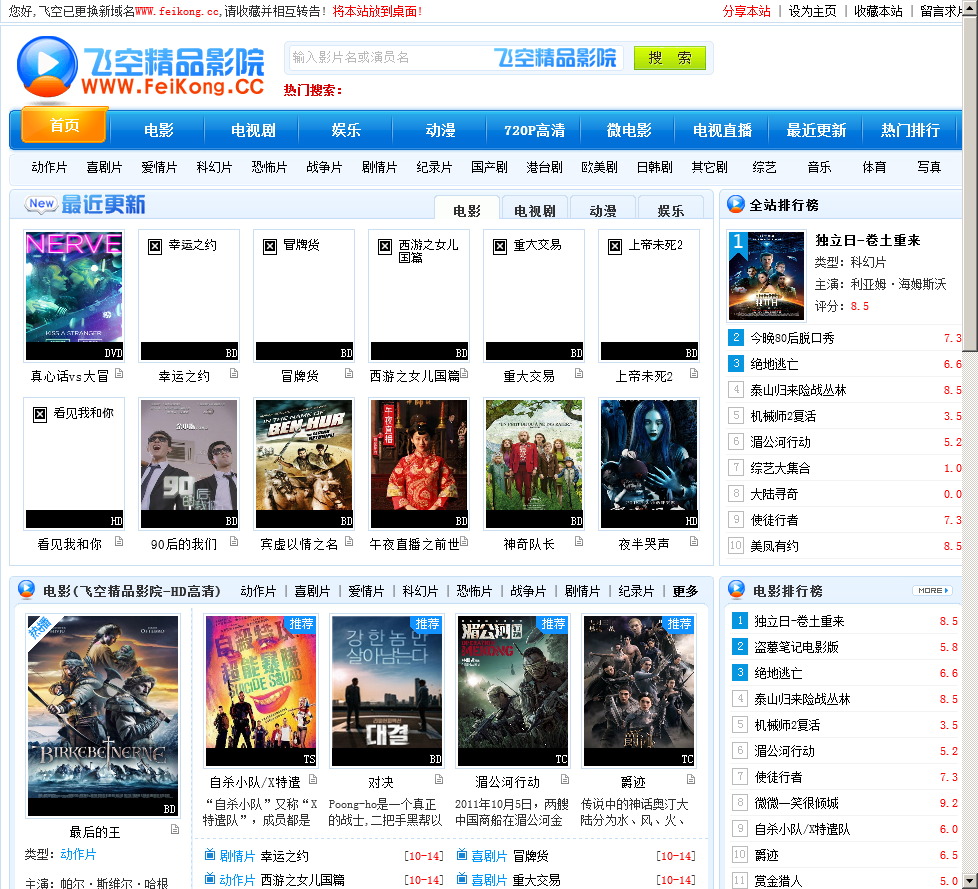The image size is (978, 889).
Task: Click 动作片 type link under 最后的王
Action: pos(78,854)
